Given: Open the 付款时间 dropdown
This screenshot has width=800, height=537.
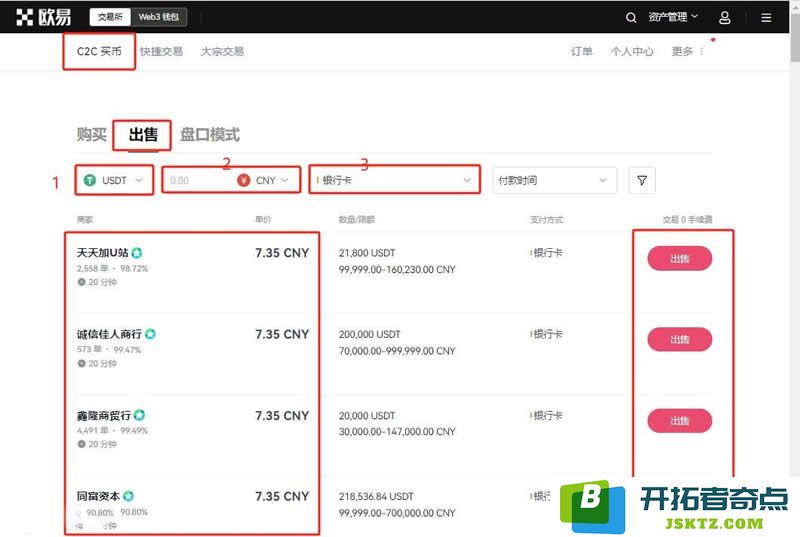Looking at the screenshot, I should 555,180.
